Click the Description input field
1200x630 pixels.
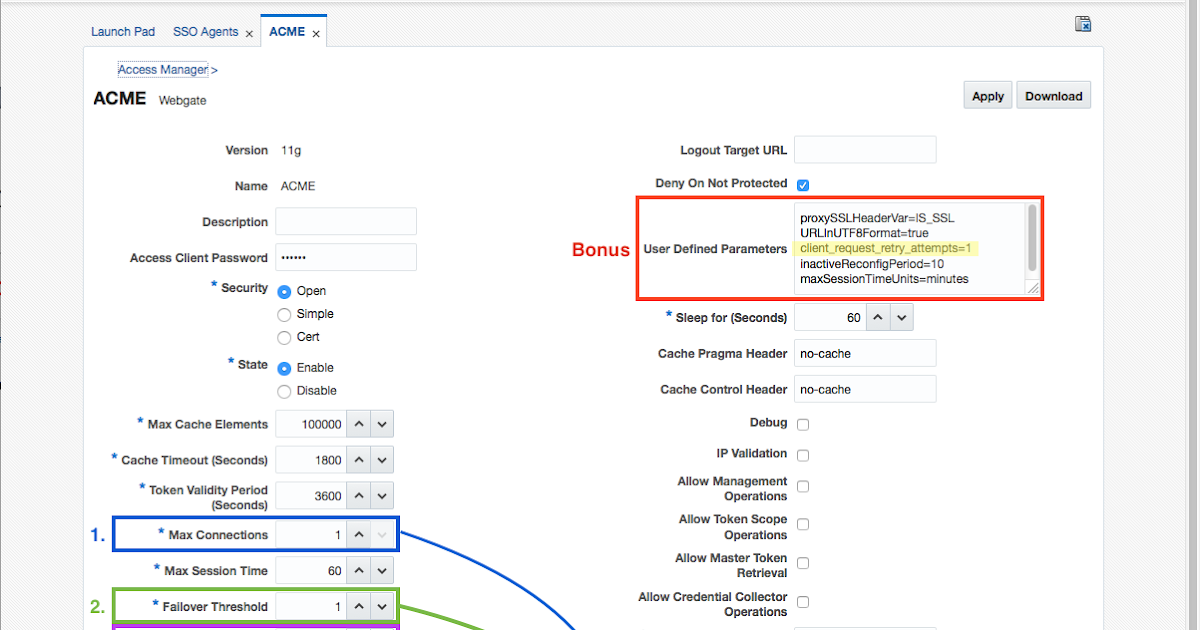pyautogui.click(x=346, y=221)
